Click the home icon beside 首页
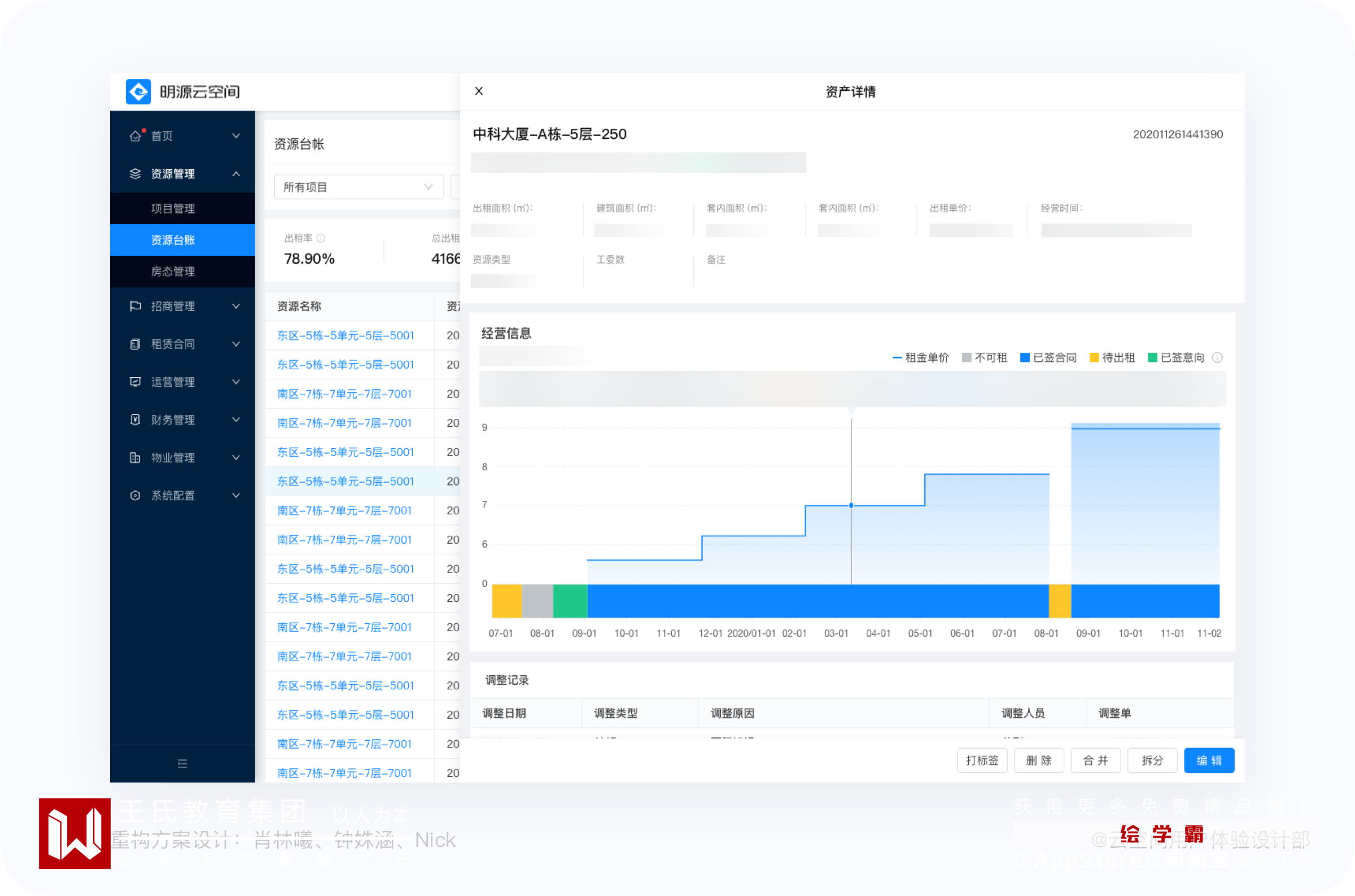The height and width of the screenshot is (896, 1355). 135,136
